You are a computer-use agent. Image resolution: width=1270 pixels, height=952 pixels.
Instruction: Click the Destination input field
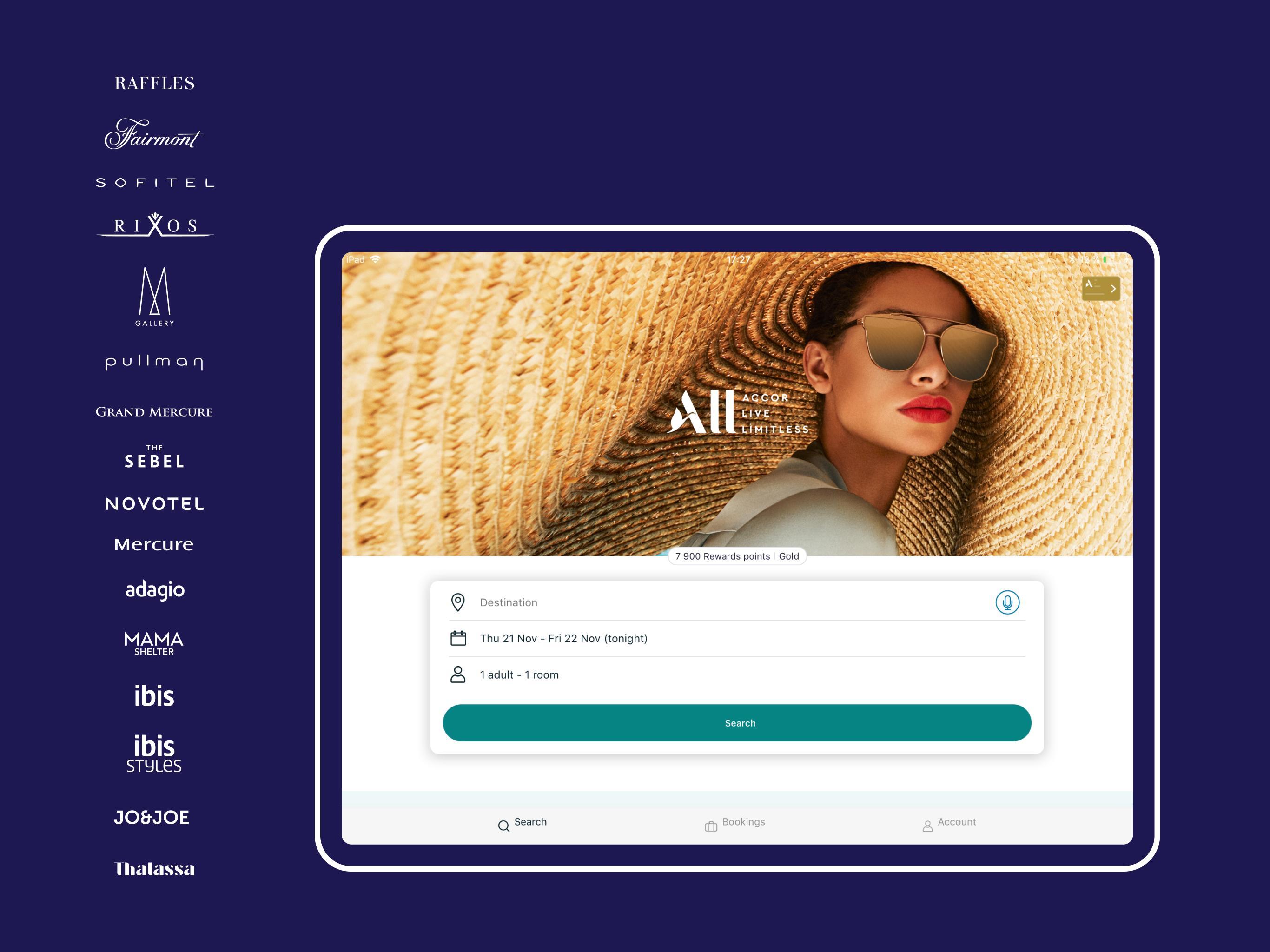click(x=737, y=602)
